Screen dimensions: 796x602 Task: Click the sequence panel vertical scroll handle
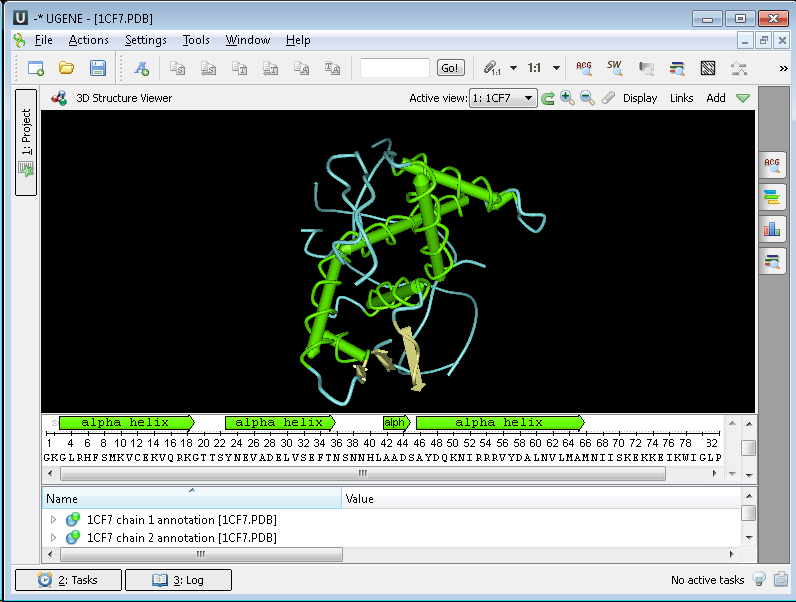pos(748,448)
